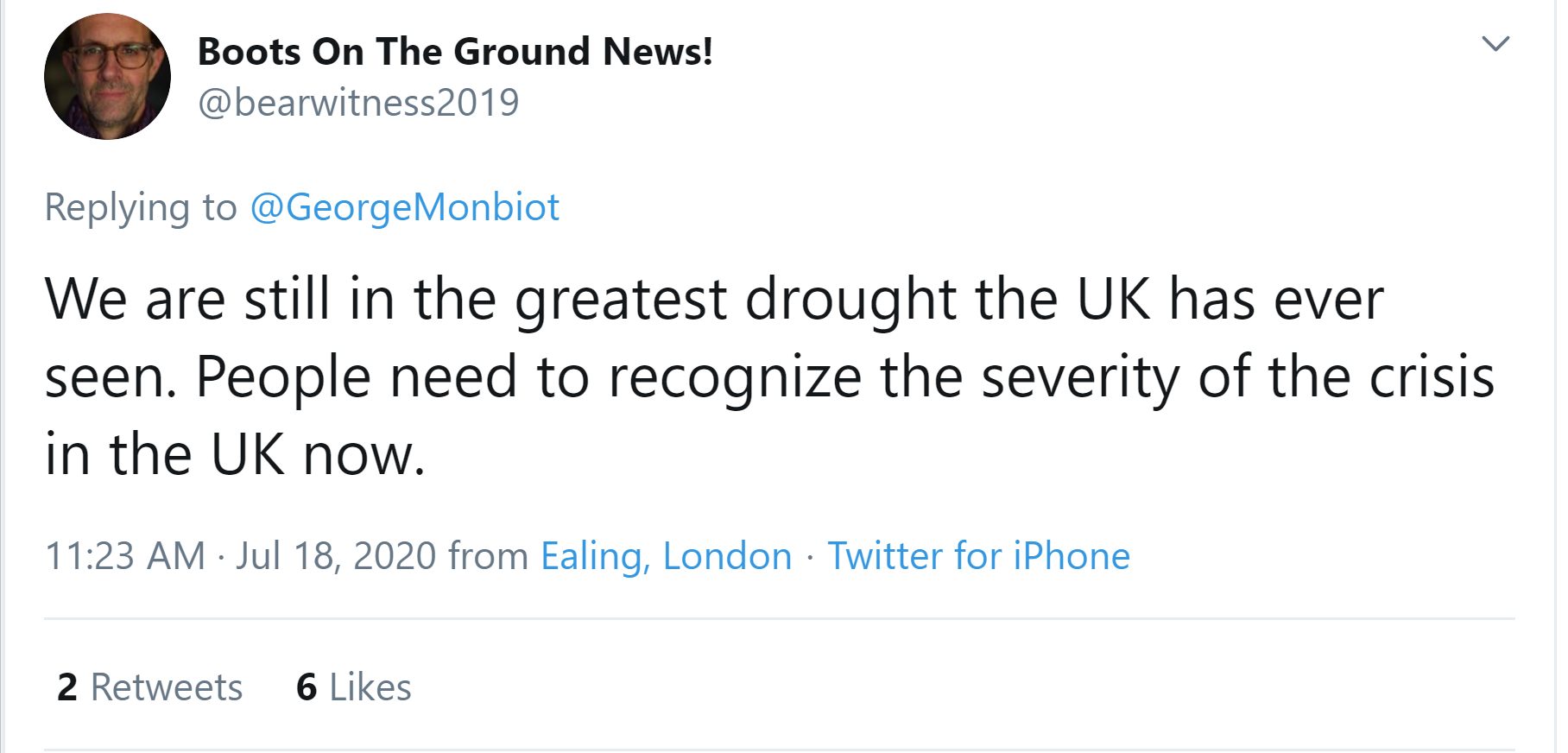Screen dimensions: 1568x753
Task: Click the word "from" before the location
Action: point(488,556)
